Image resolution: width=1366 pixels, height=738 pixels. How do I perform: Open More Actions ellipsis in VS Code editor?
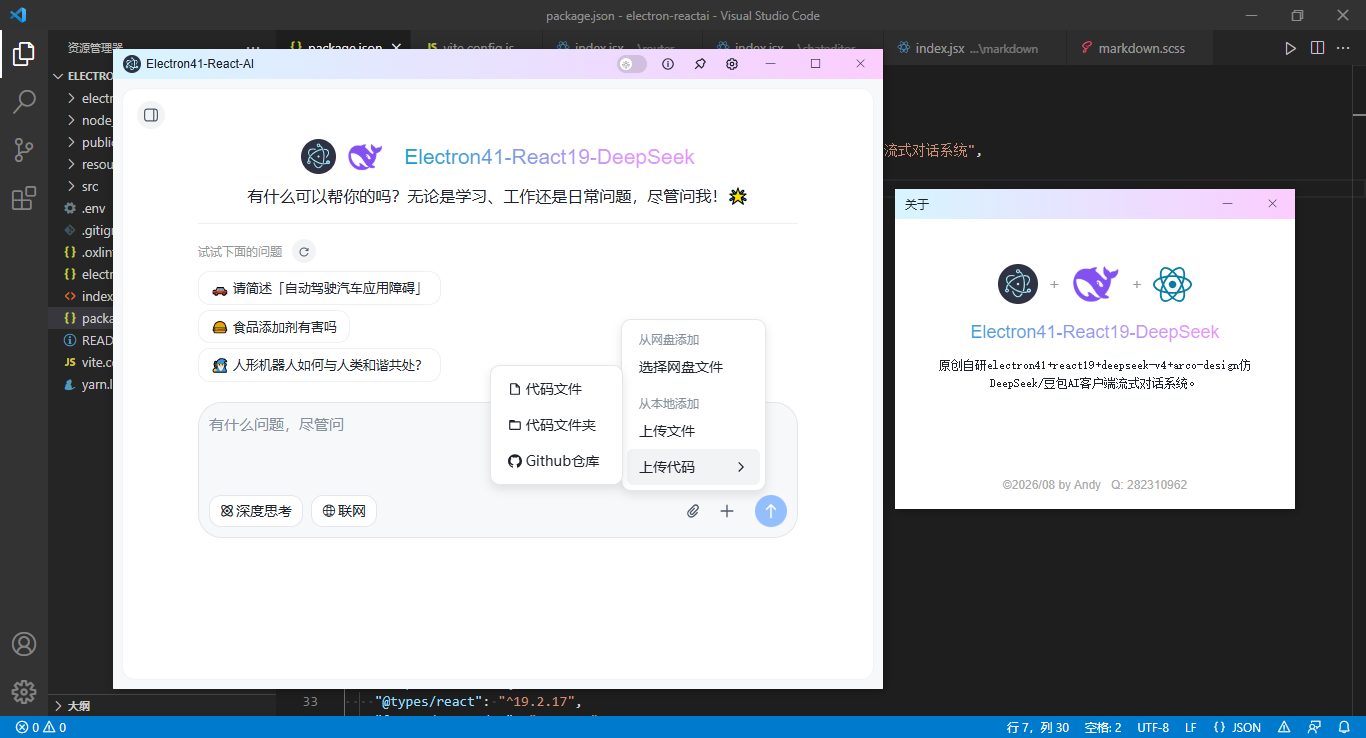[1344, 48]
